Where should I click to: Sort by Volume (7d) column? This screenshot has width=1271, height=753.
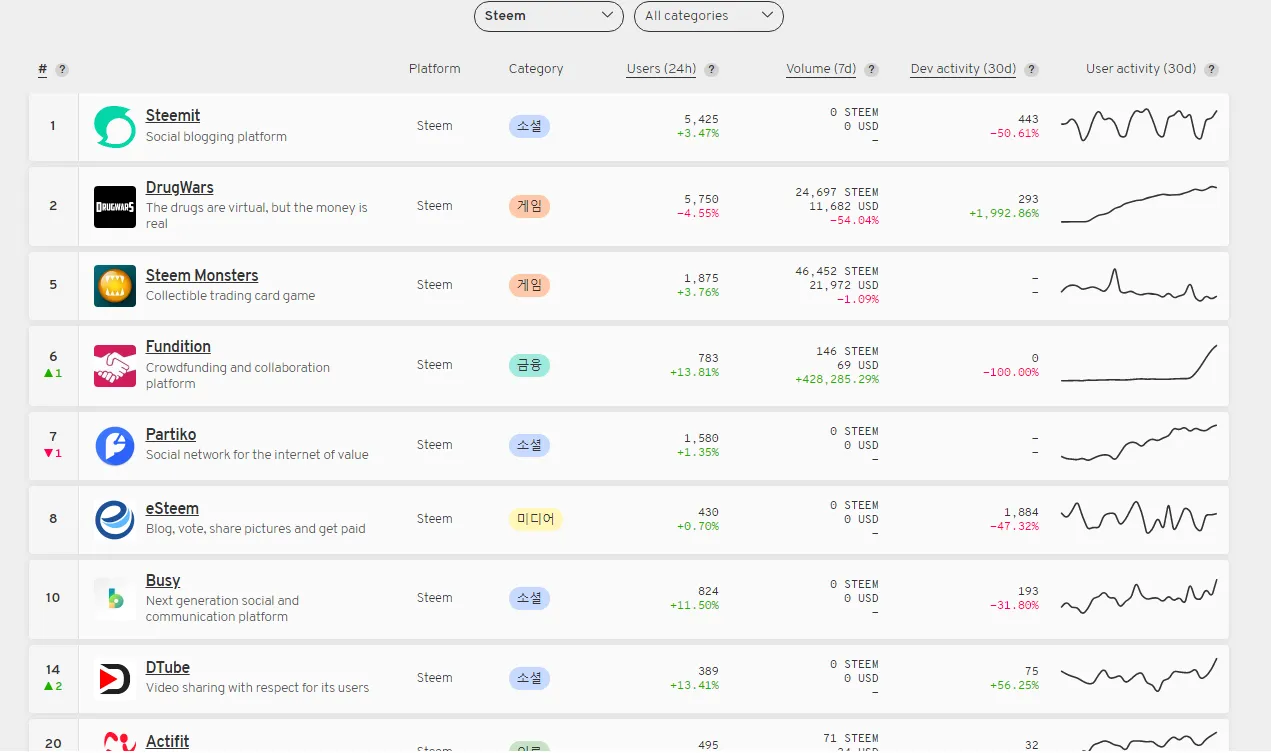821,69
